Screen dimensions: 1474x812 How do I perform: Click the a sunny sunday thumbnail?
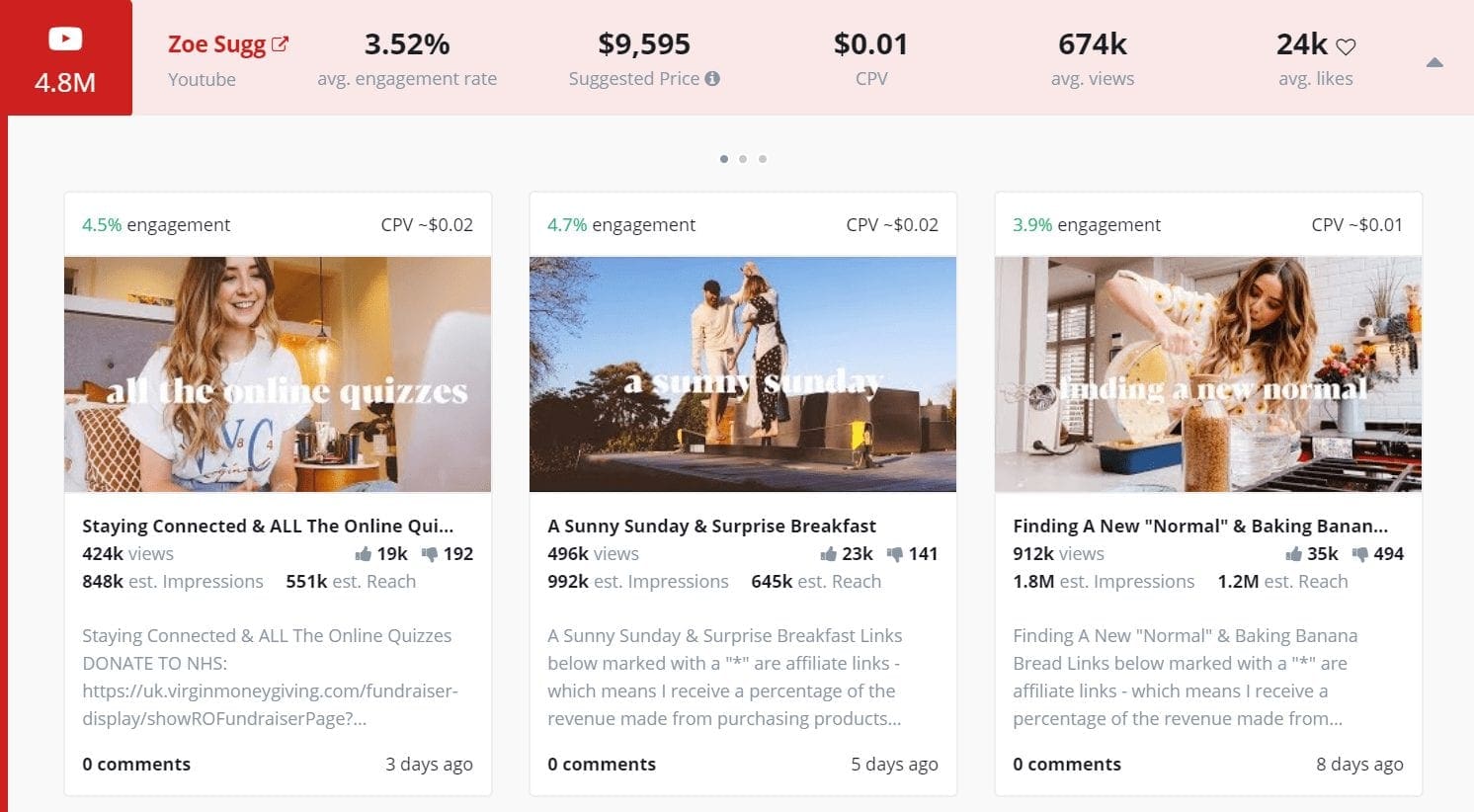743,374
